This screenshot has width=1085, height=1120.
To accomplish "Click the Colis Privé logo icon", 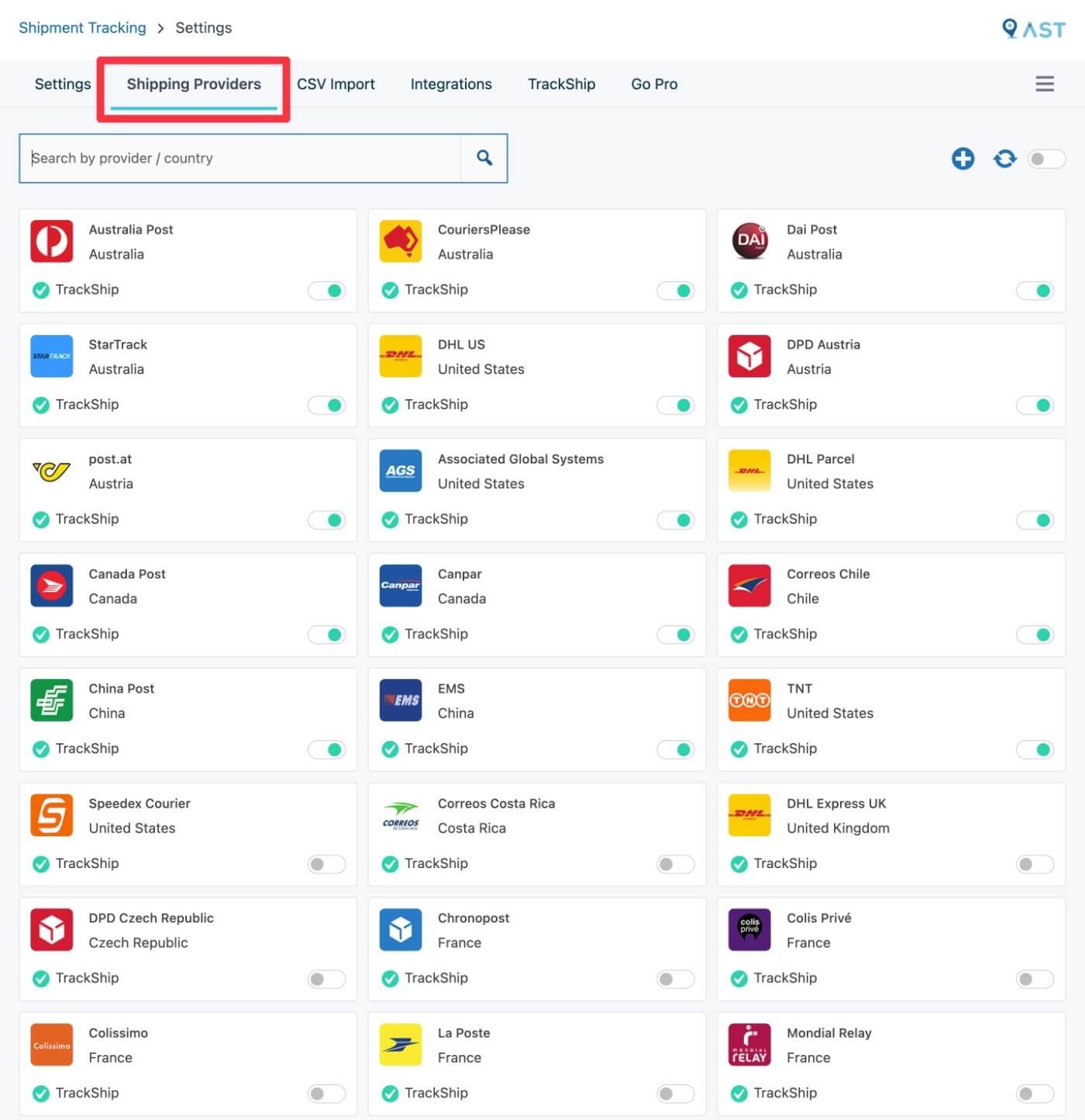I will pos(749,929).
